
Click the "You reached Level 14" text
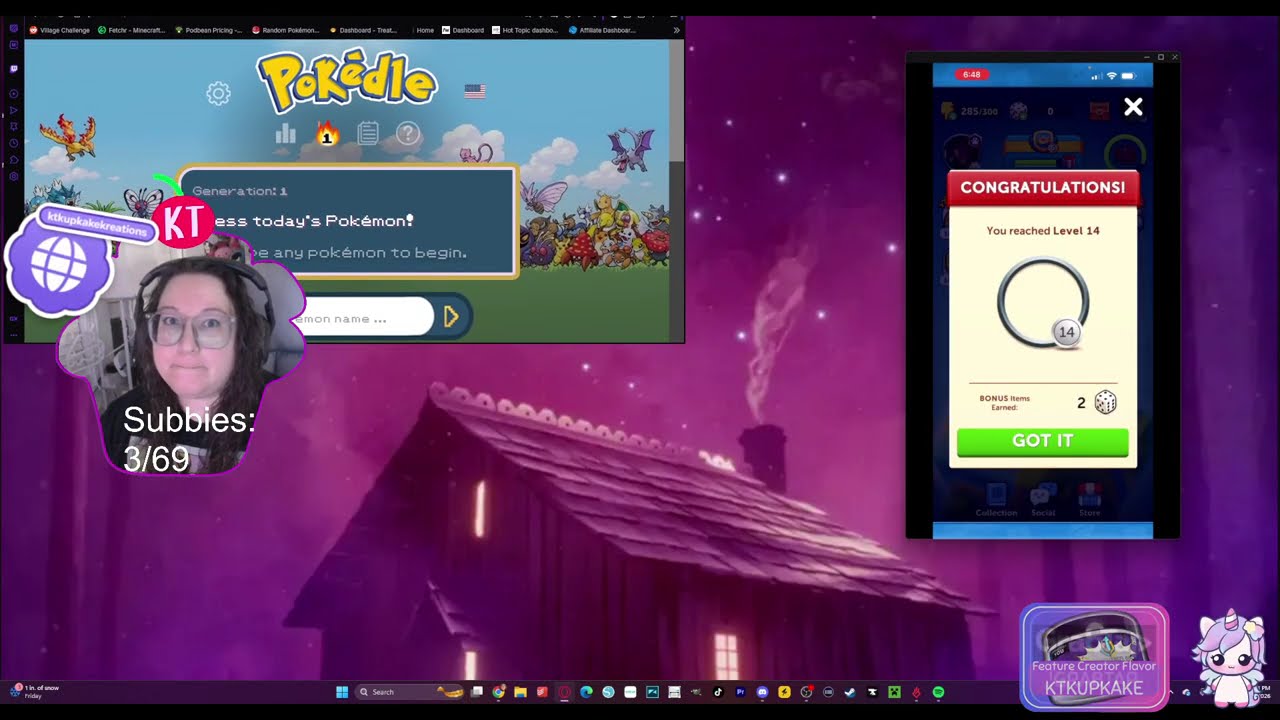[1042, 231]
